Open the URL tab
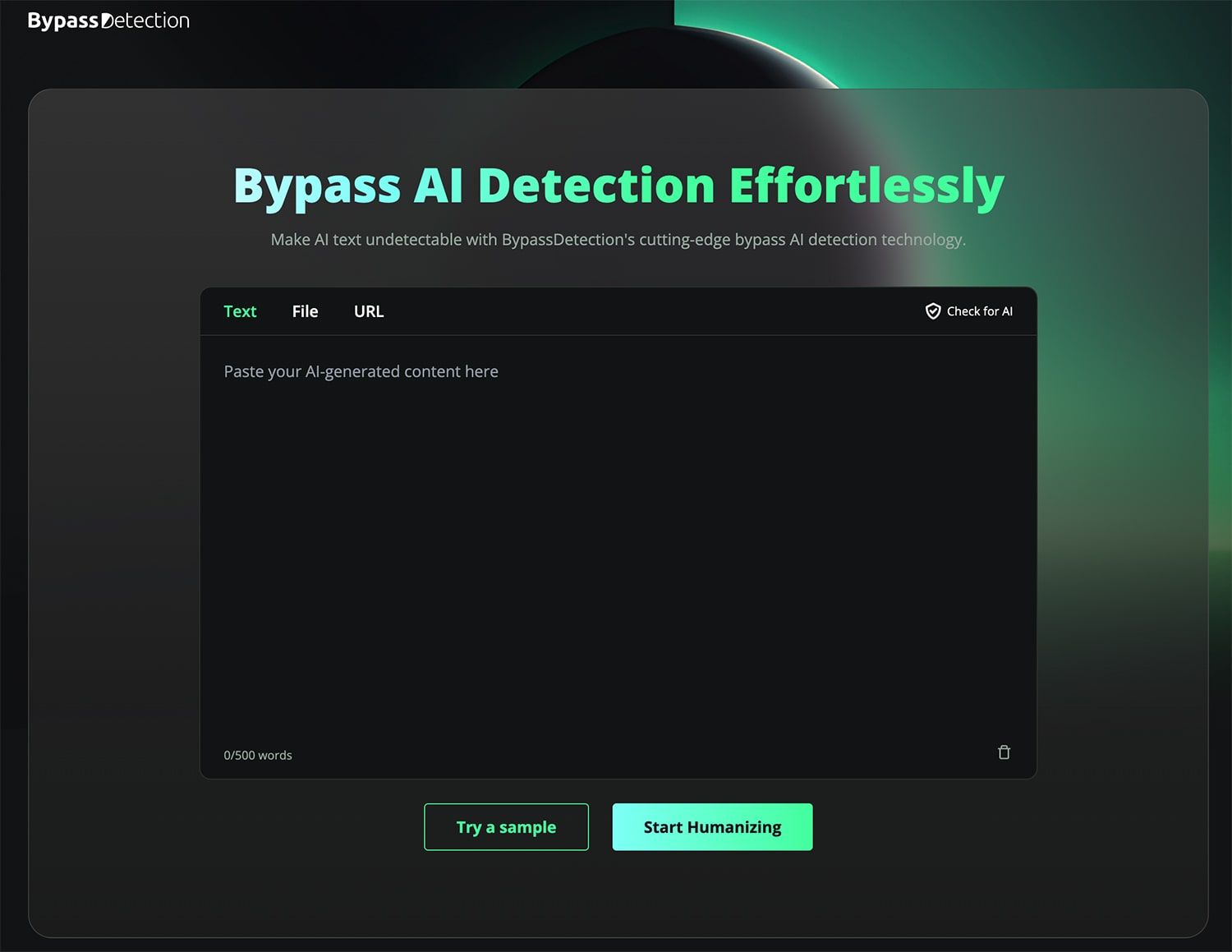Screen dimensions: 1232x952 point(369,311)
